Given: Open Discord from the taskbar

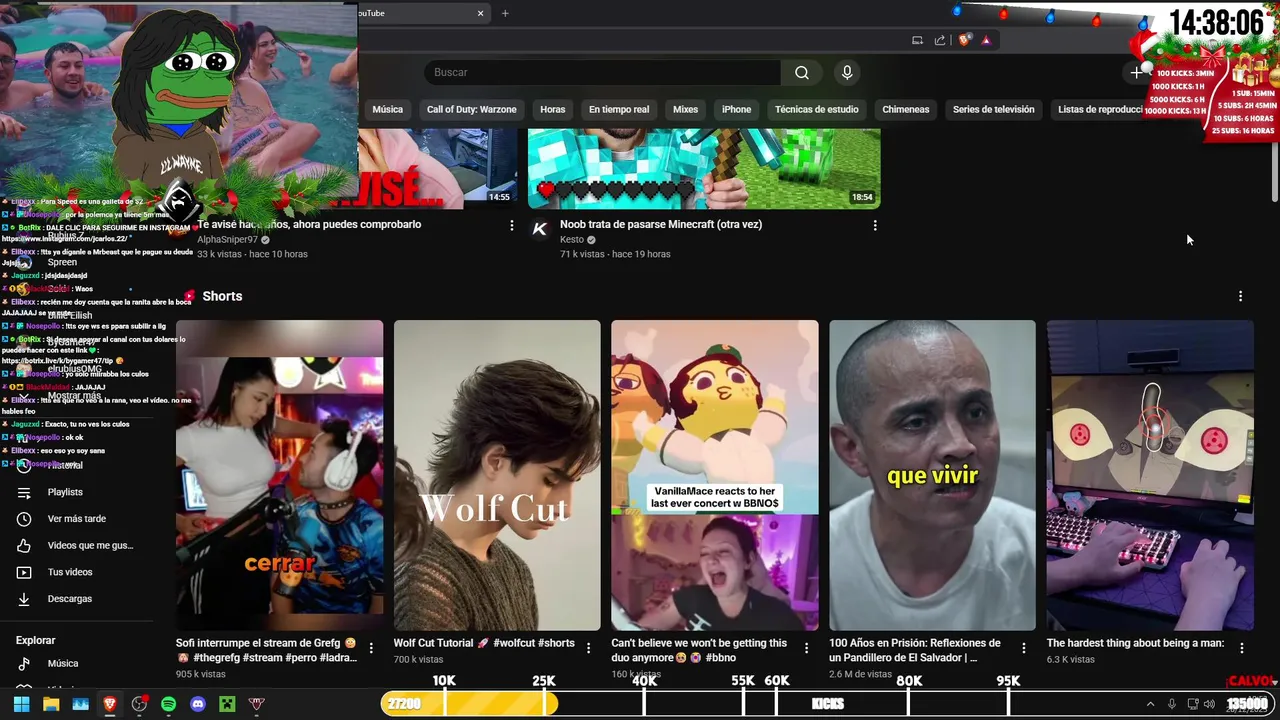Looking at the screenshot, I should (x=198, y=704).
